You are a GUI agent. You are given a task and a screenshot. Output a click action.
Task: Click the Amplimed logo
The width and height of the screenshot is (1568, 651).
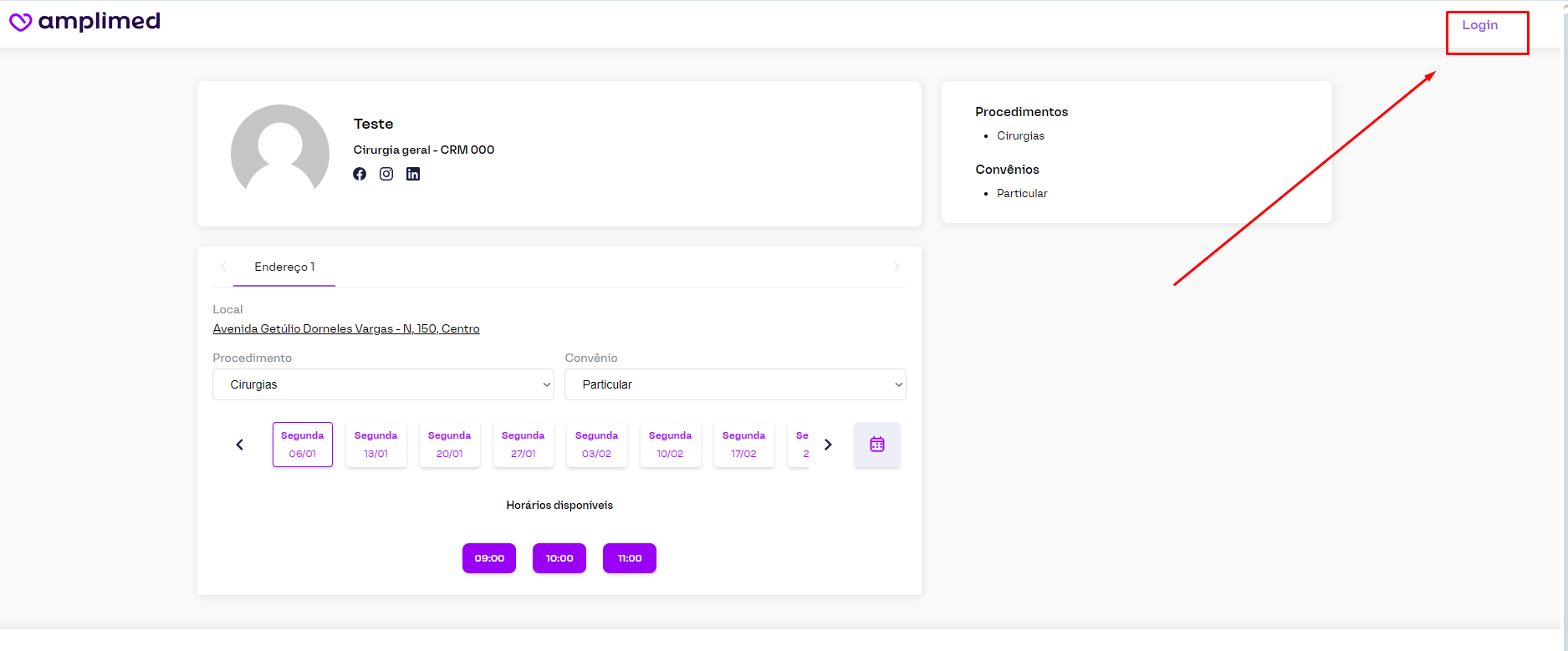(x=84, y=22)
